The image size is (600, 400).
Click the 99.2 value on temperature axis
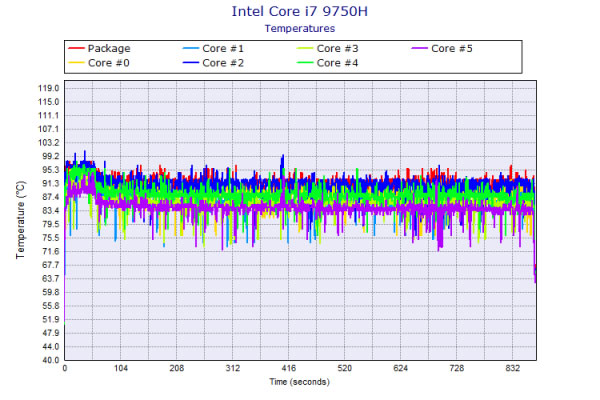51,156
